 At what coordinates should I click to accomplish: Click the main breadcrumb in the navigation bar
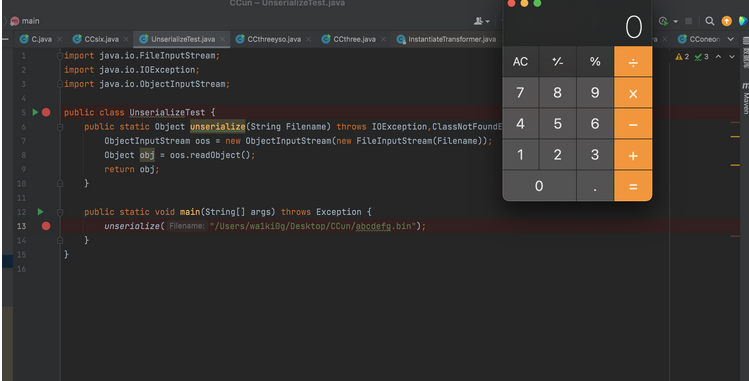click(25, 21)
